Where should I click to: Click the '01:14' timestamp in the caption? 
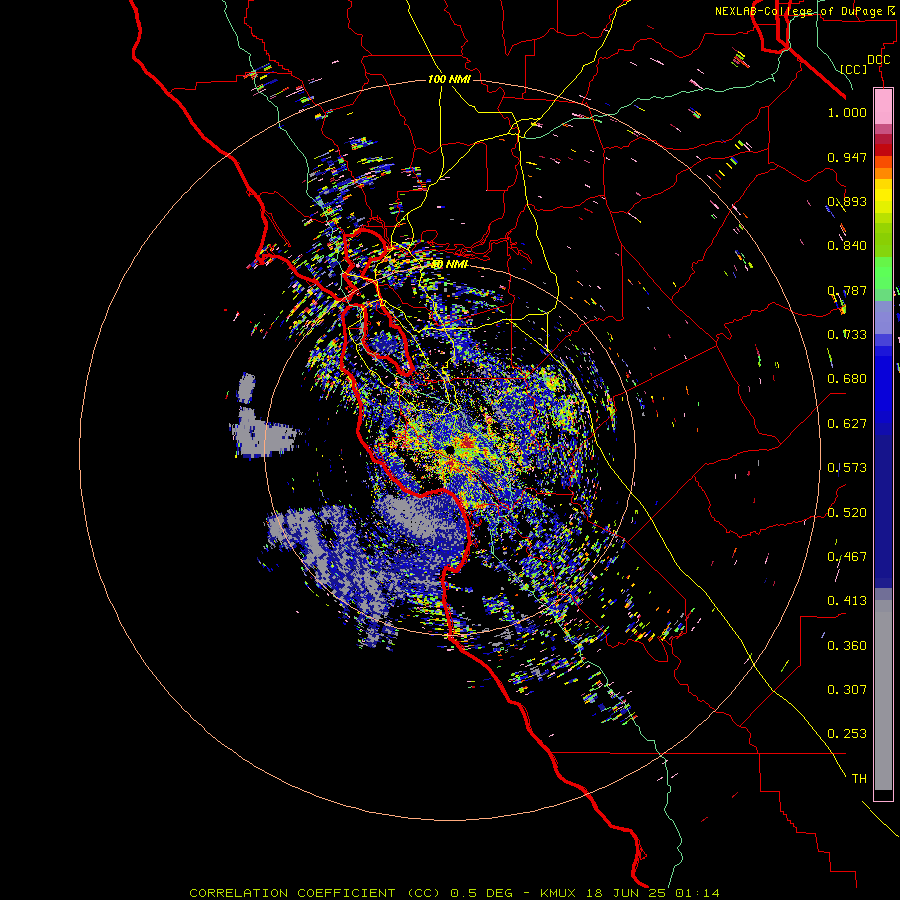coord(697,893)
